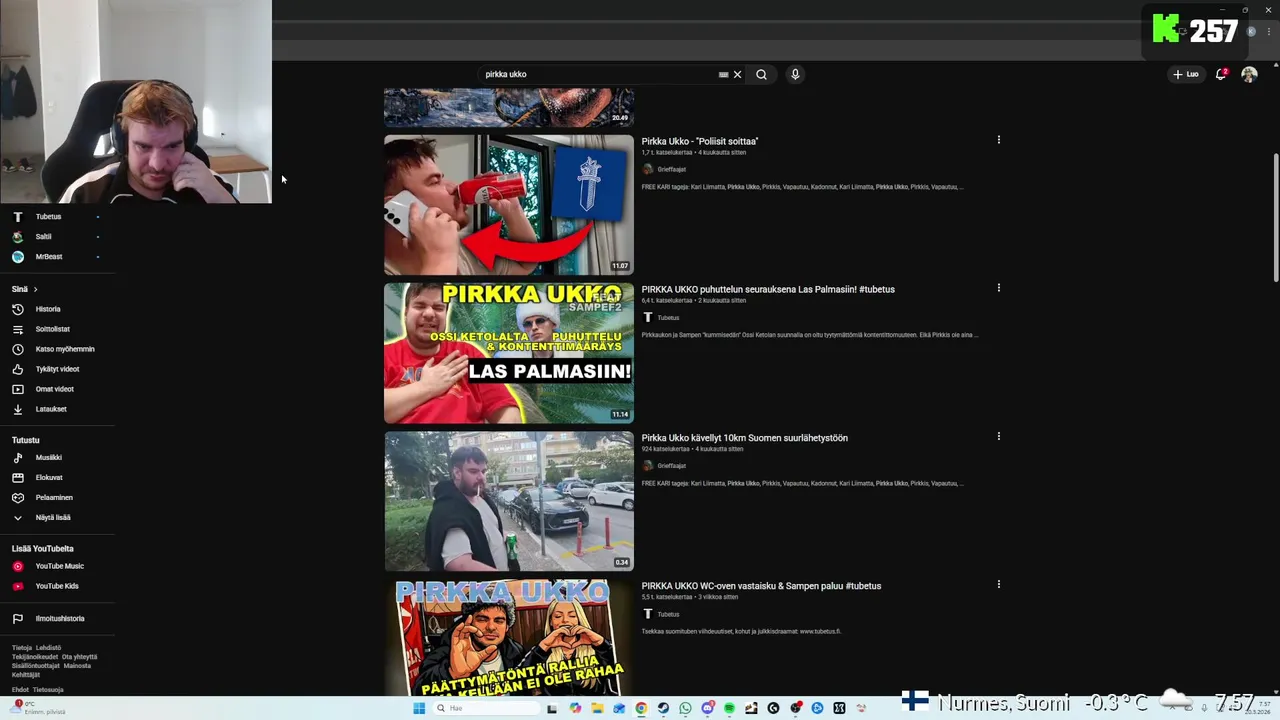Open Pelaaminen gaming category

tap(54, 497)
